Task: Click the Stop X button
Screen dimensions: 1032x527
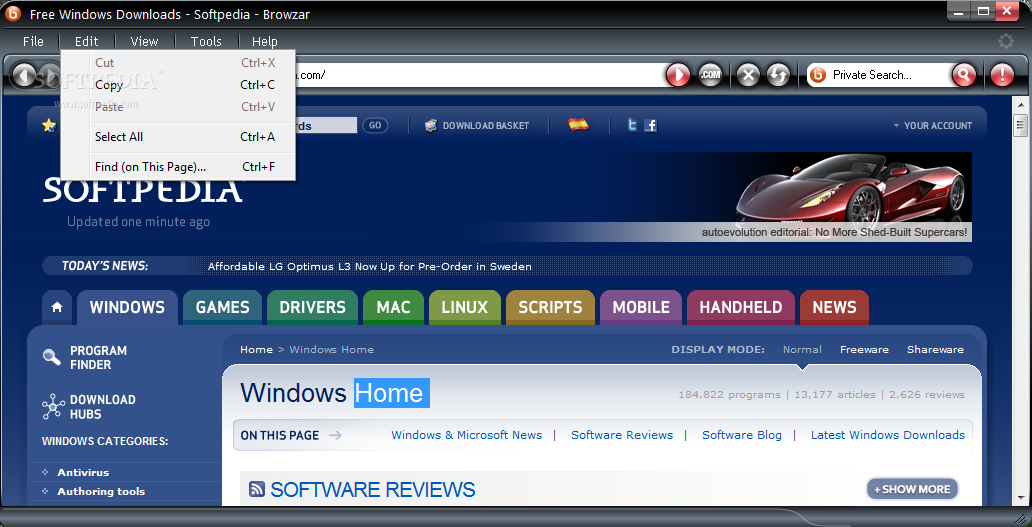Action: point(748,75)
